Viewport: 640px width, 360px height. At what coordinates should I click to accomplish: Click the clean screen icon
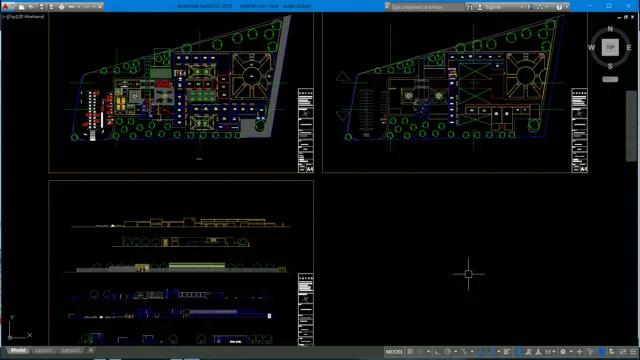622,352
